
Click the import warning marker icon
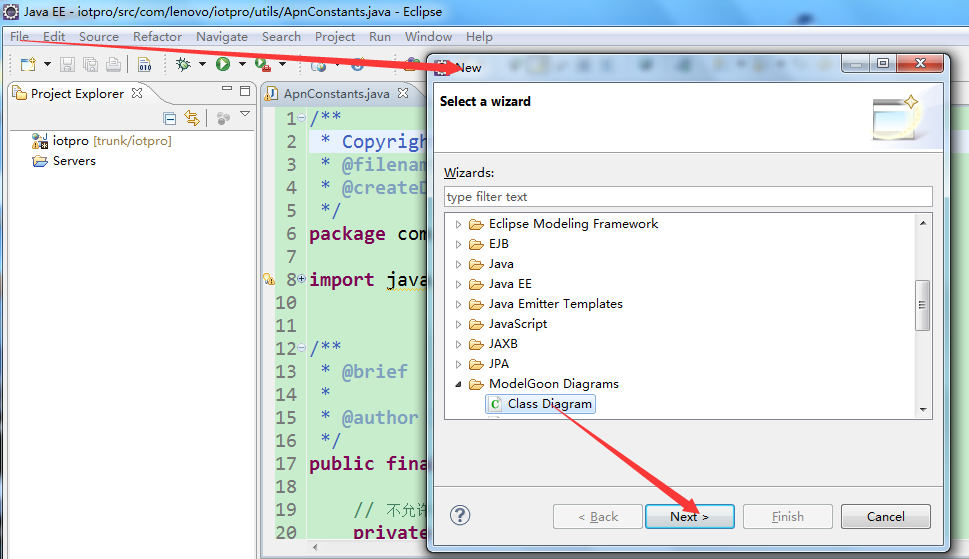coord(269,279)
